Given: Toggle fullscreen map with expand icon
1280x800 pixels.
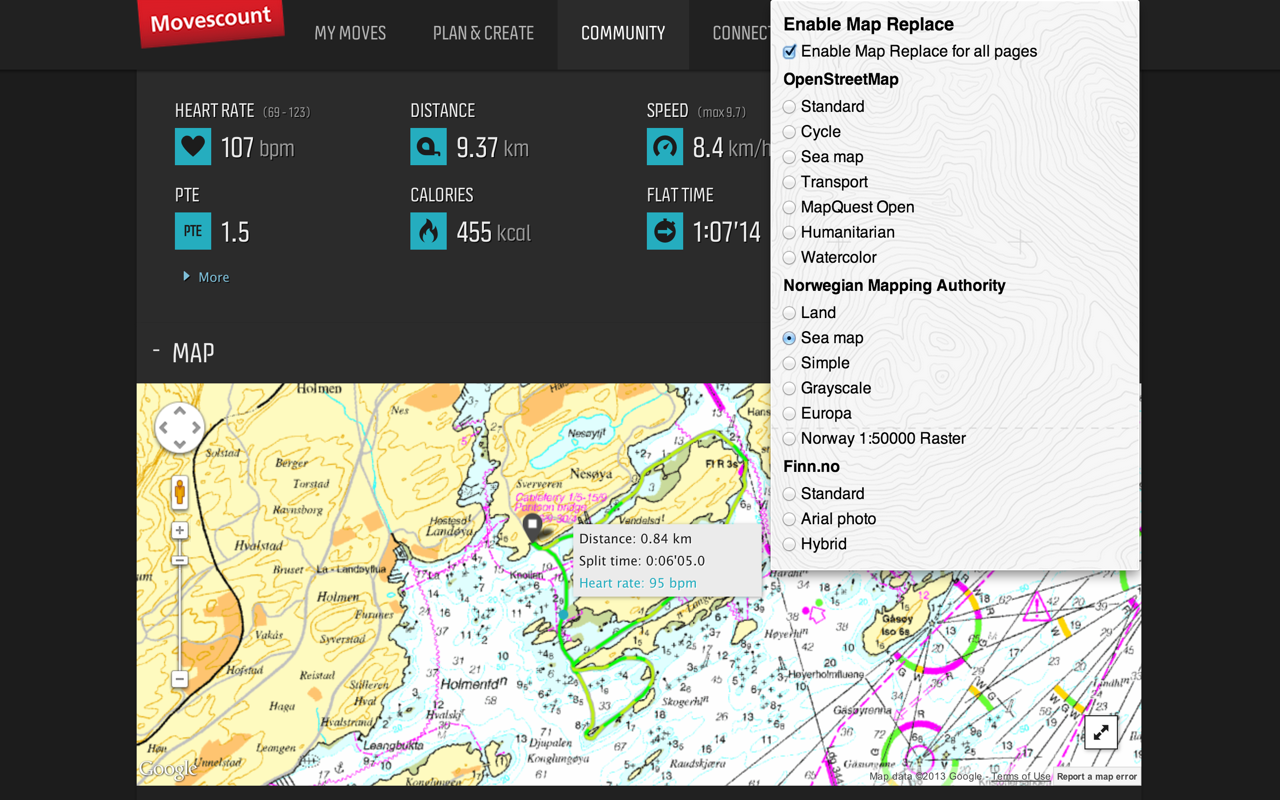Looking at the screenshot, I should click(1101, 733).
